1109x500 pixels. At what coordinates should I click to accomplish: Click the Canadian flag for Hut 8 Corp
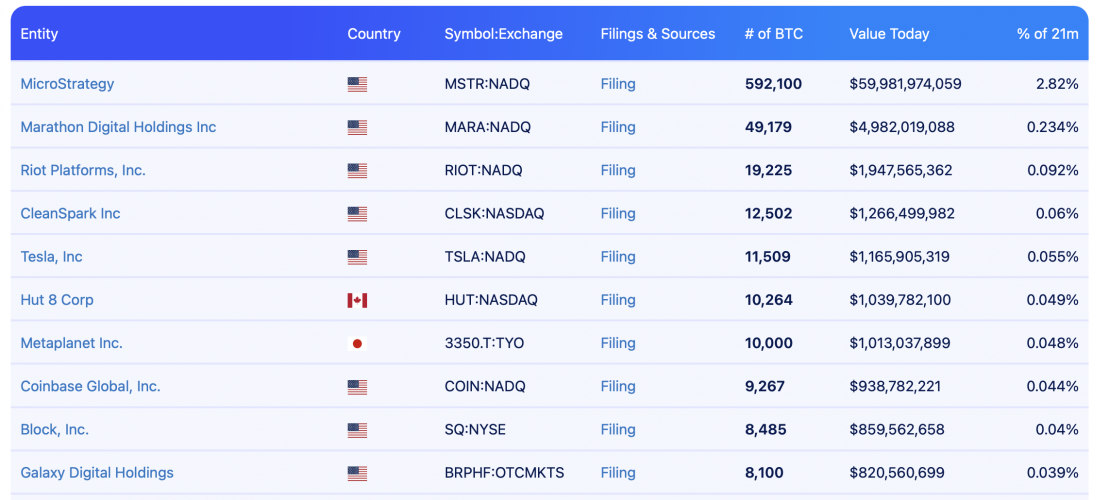click(x=357, y=301)
